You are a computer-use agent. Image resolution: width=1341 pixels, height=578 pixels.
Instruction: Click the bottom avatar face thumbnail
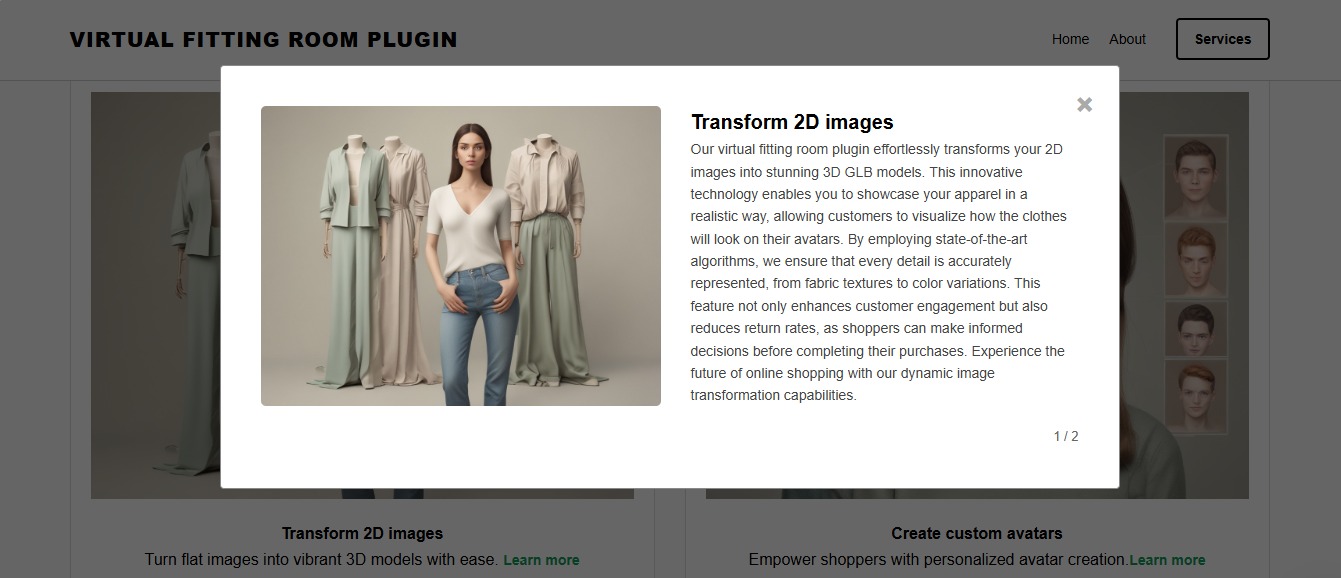(1197, 396)
